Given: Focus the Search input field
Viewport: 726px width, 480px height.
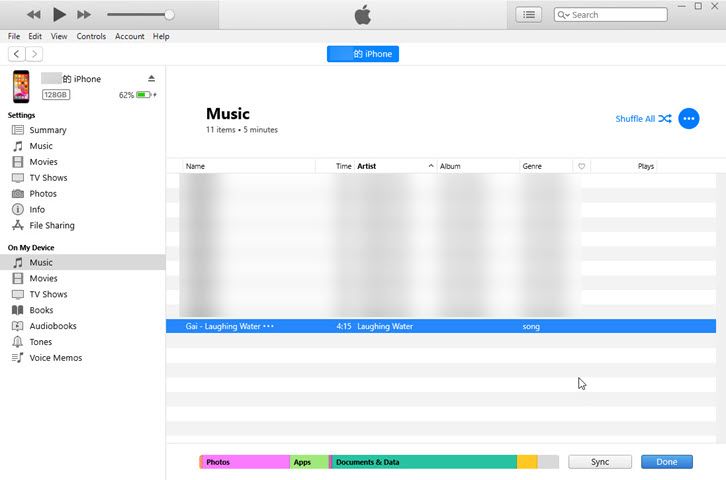Looking at the screenshot, I should click(x=611, y=15).
